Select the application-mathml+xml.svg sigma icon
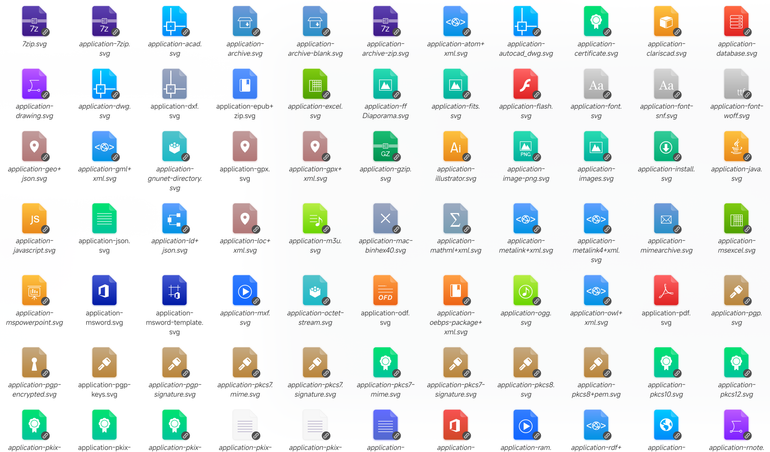The width and height of the screenshot is (770, 452). 455,218
